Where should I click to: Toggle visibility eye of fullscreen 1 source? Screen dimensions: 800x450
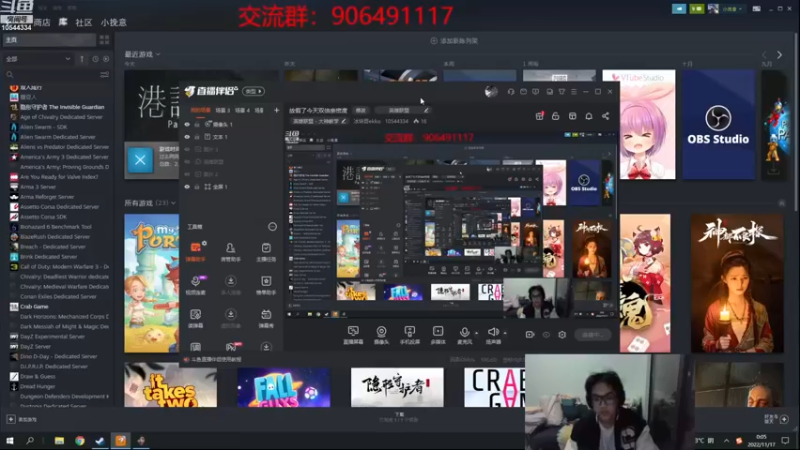point(187,187)
